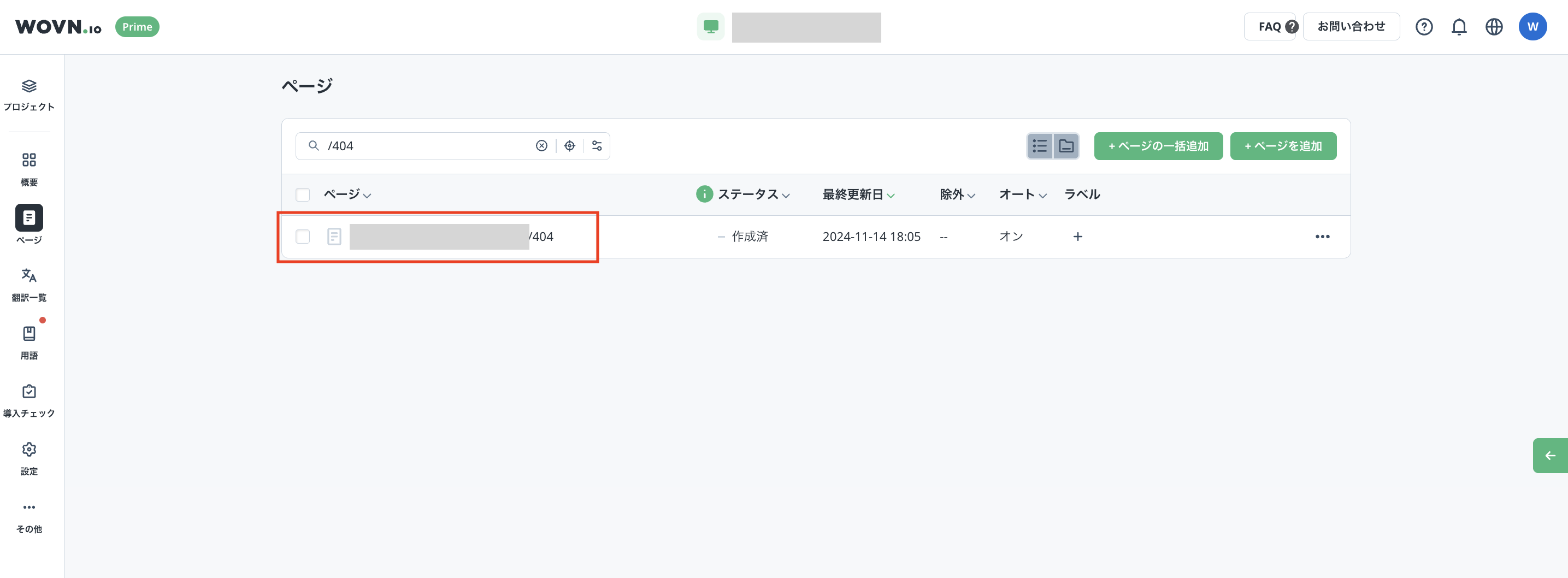Open the search filter options icon
1568x578 pixels.
pos(597,145)
